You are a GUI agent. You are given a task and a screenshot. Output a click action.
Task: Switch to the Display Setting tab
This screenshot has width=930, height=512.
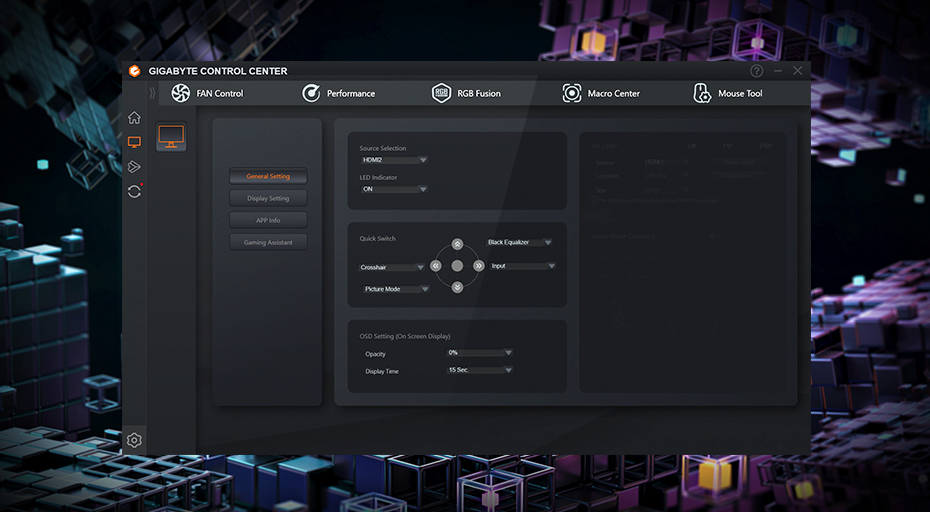268,198
